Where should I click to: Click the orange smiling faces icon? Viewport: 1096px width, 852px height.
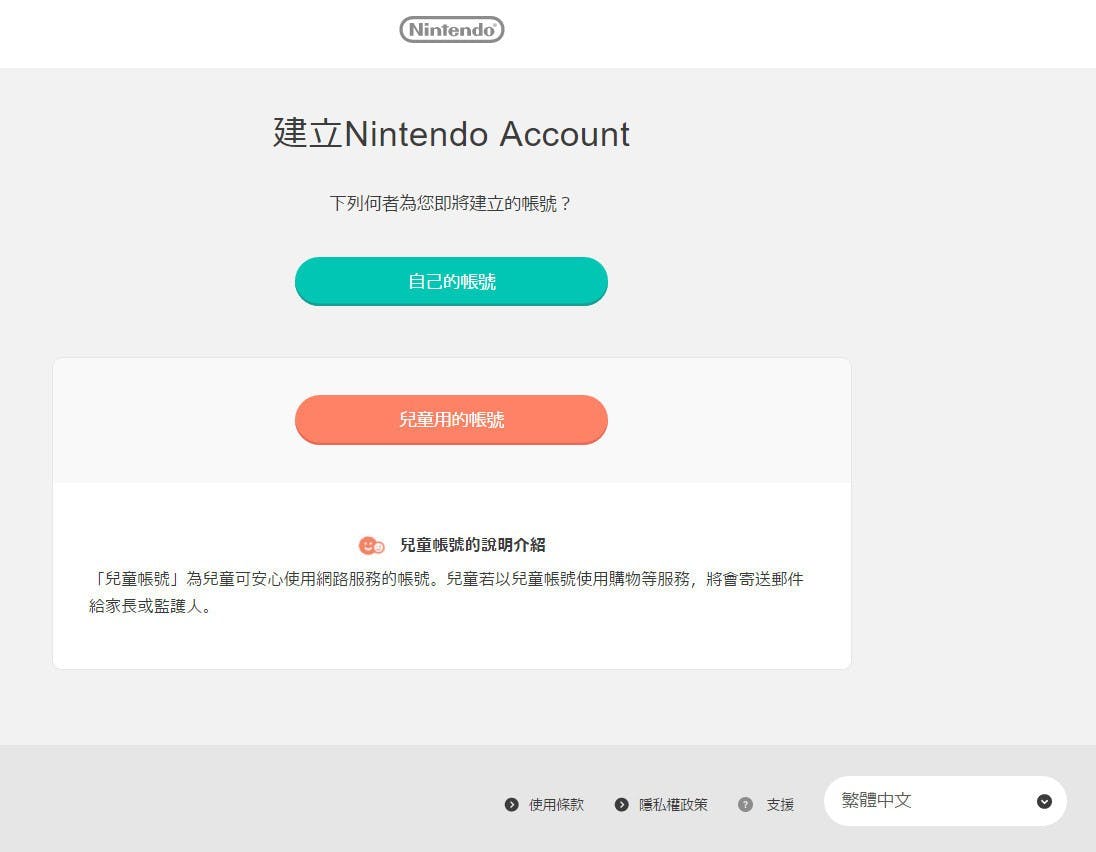[371, 545]
